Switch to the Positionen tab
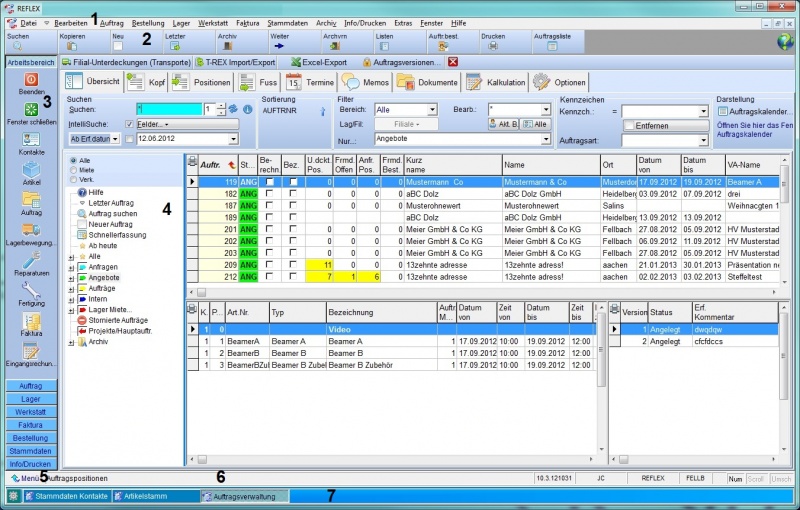This screenshot has width=800, height=510. pos(202,82)
